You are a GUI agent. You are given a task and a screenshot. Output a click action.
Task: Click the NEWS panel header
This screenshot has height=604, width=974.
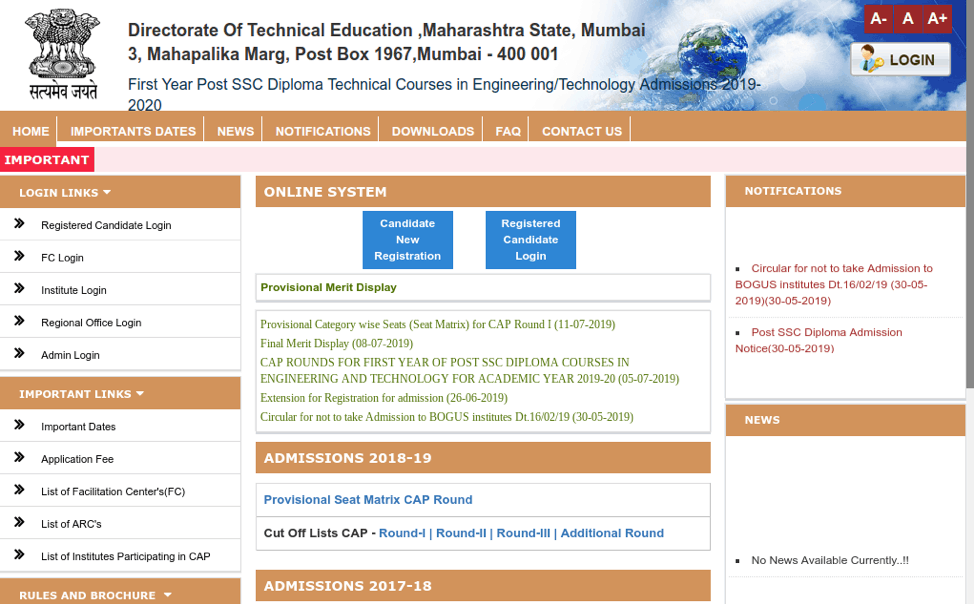845,420
